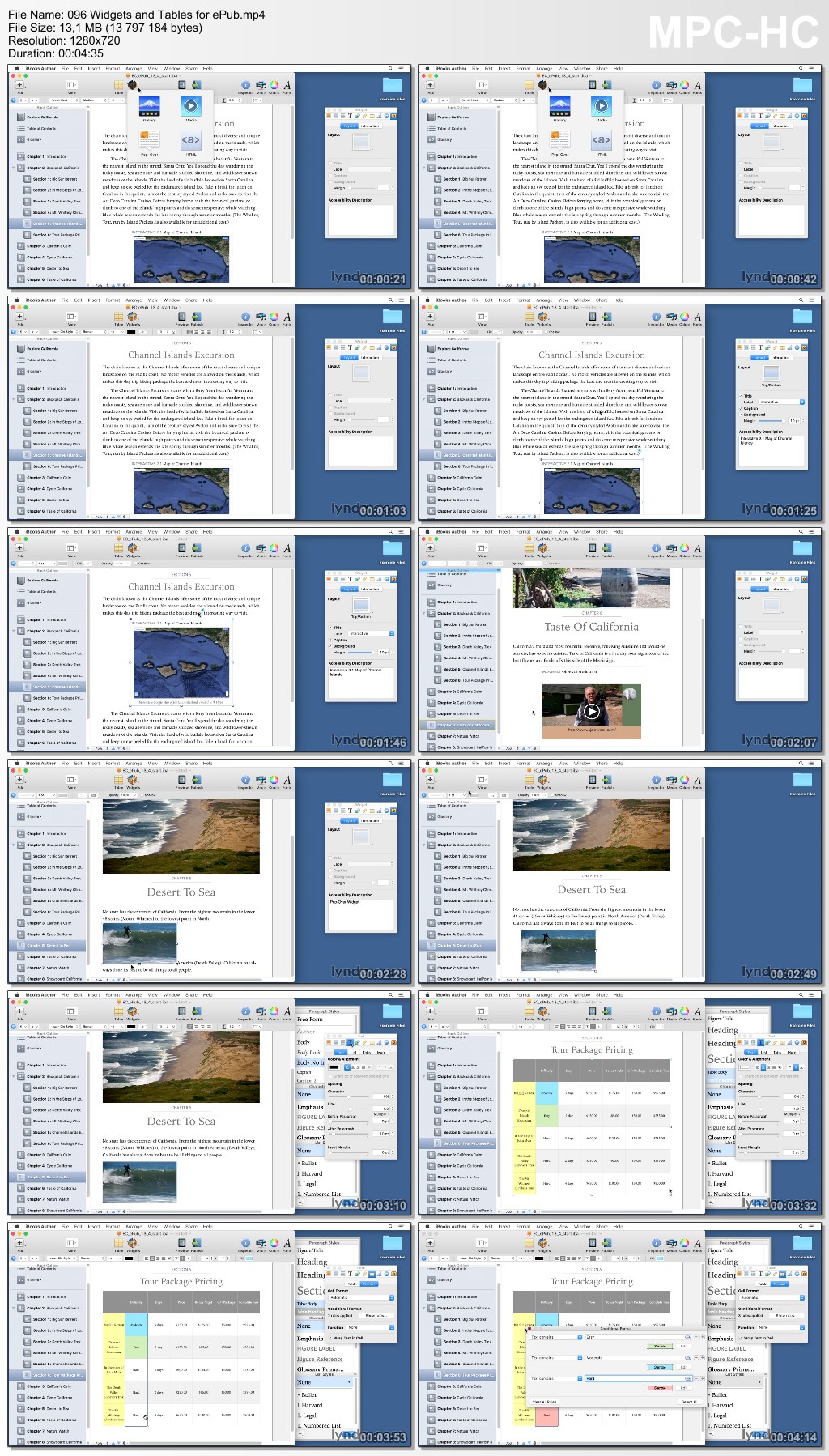Toggle the Title checkbox in the 00:01:46 Widget inspector
Image resolution: width=829 pixels, height=1456 pixels.
329,627
